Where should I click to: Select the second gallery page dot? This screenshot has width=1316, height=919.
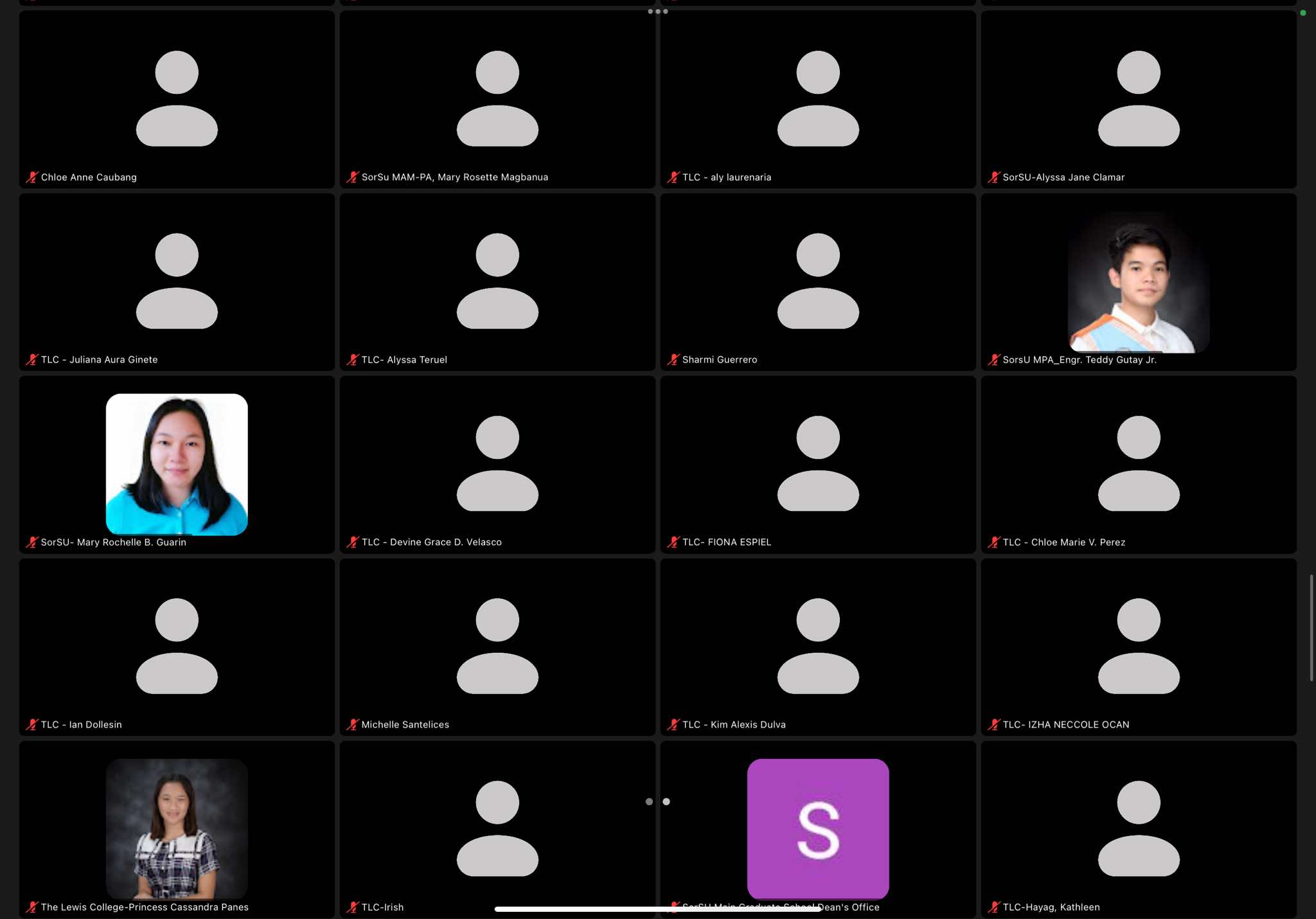[x=666, y=801]
